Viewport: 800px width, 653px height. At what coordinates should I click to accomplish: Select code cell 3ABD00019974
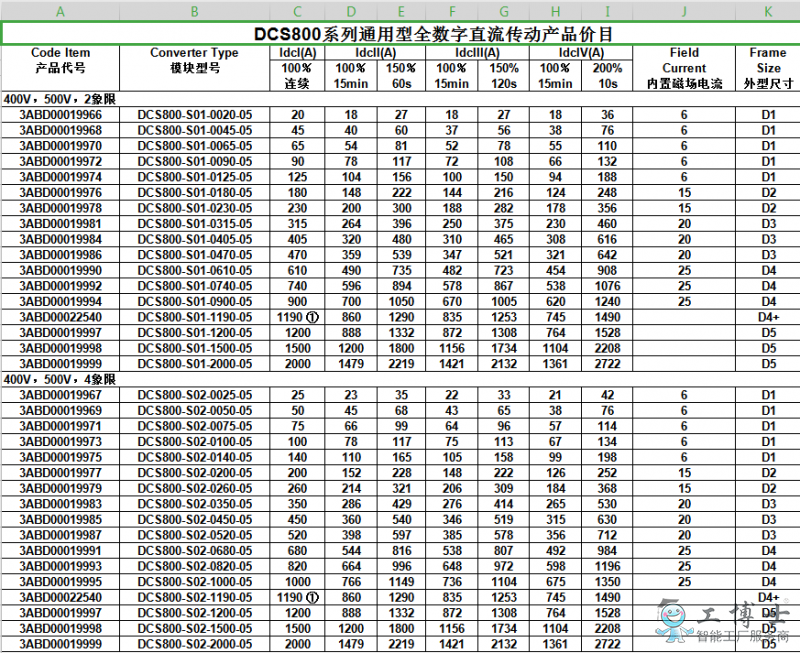click(x=60, y=177)
